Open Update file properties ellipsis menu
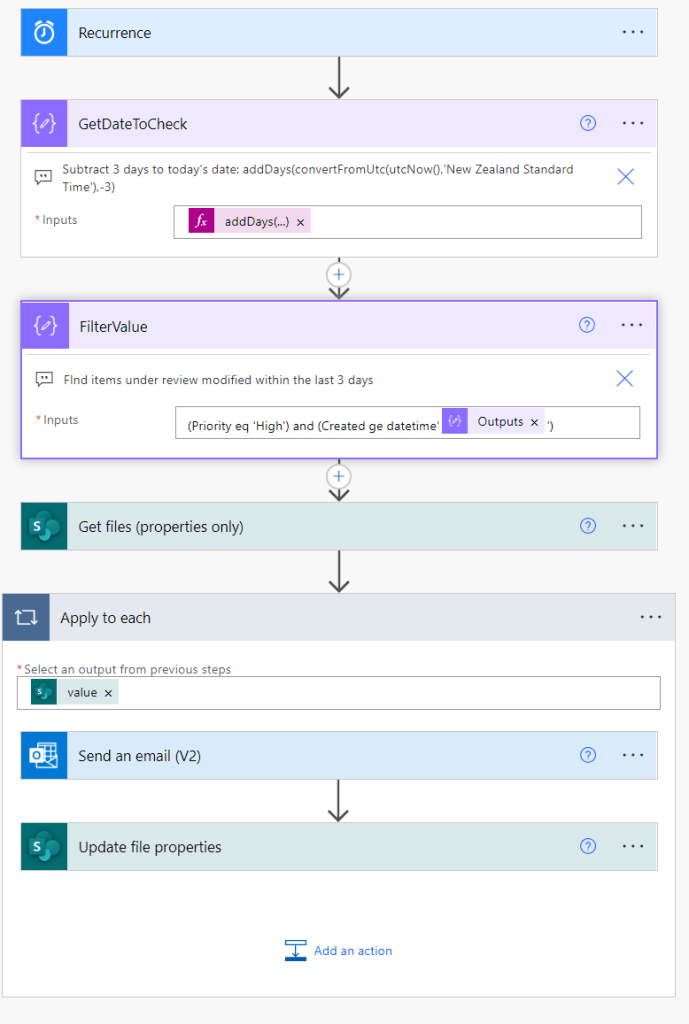The height and width of the screenshot is (1024, 689). coord(633,846)
